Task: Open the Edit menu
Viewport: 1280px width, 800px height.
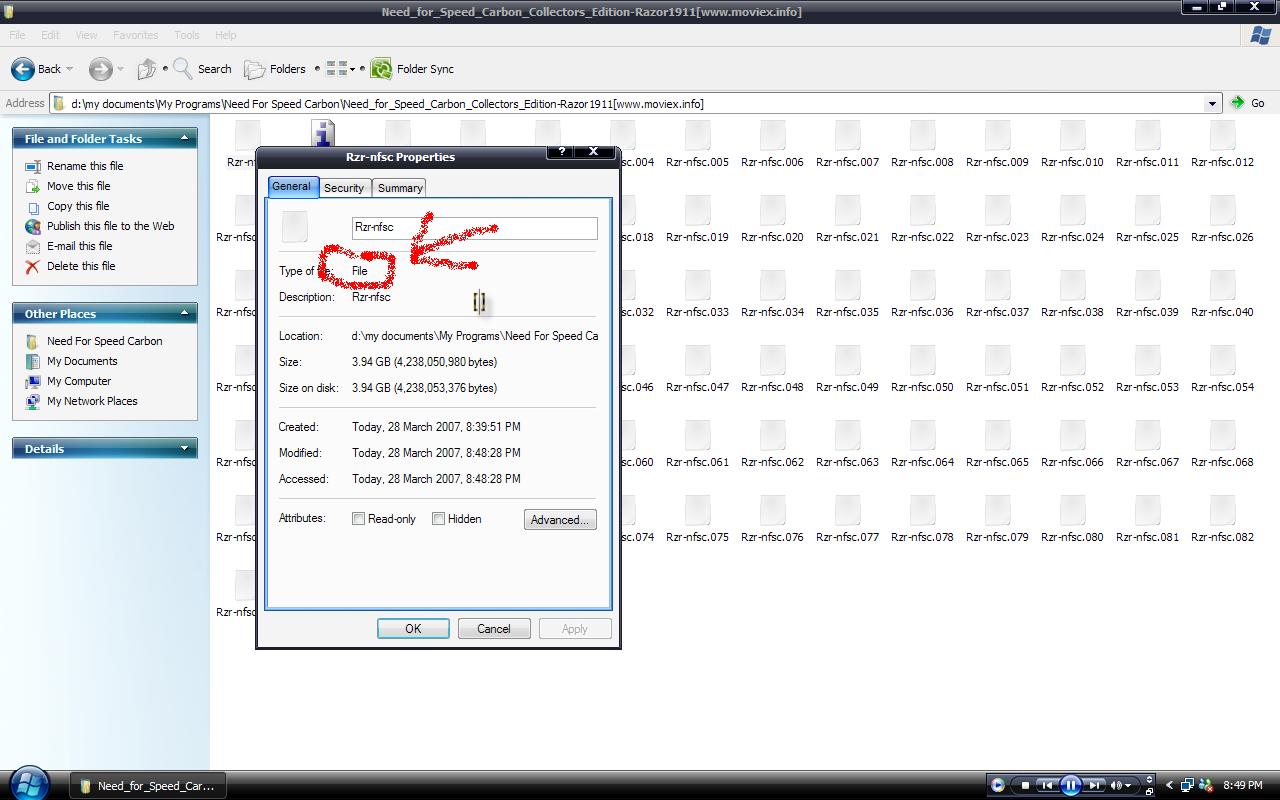Action: (50, 35)
